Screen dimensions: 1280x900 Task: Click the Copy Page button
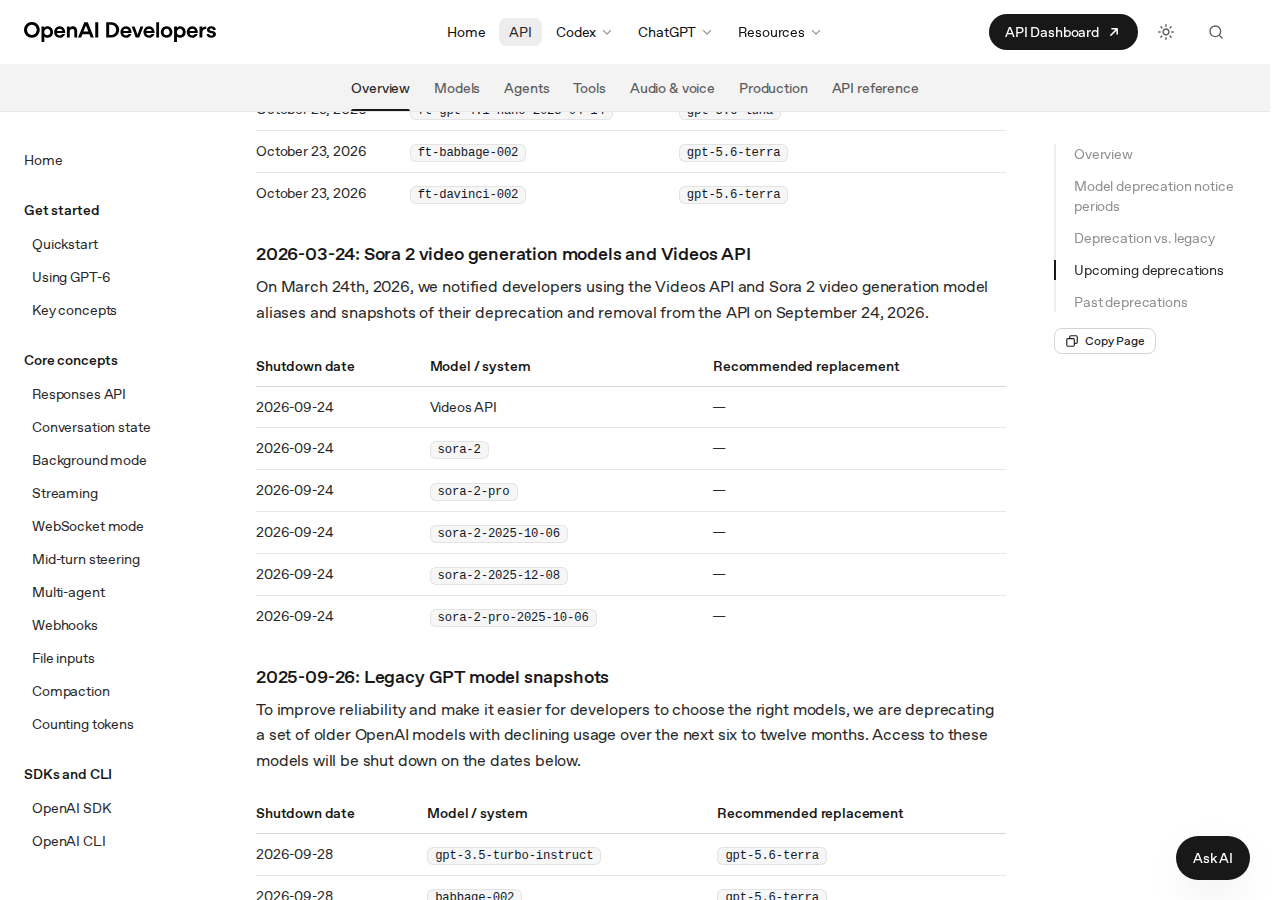click(1105, 341)
